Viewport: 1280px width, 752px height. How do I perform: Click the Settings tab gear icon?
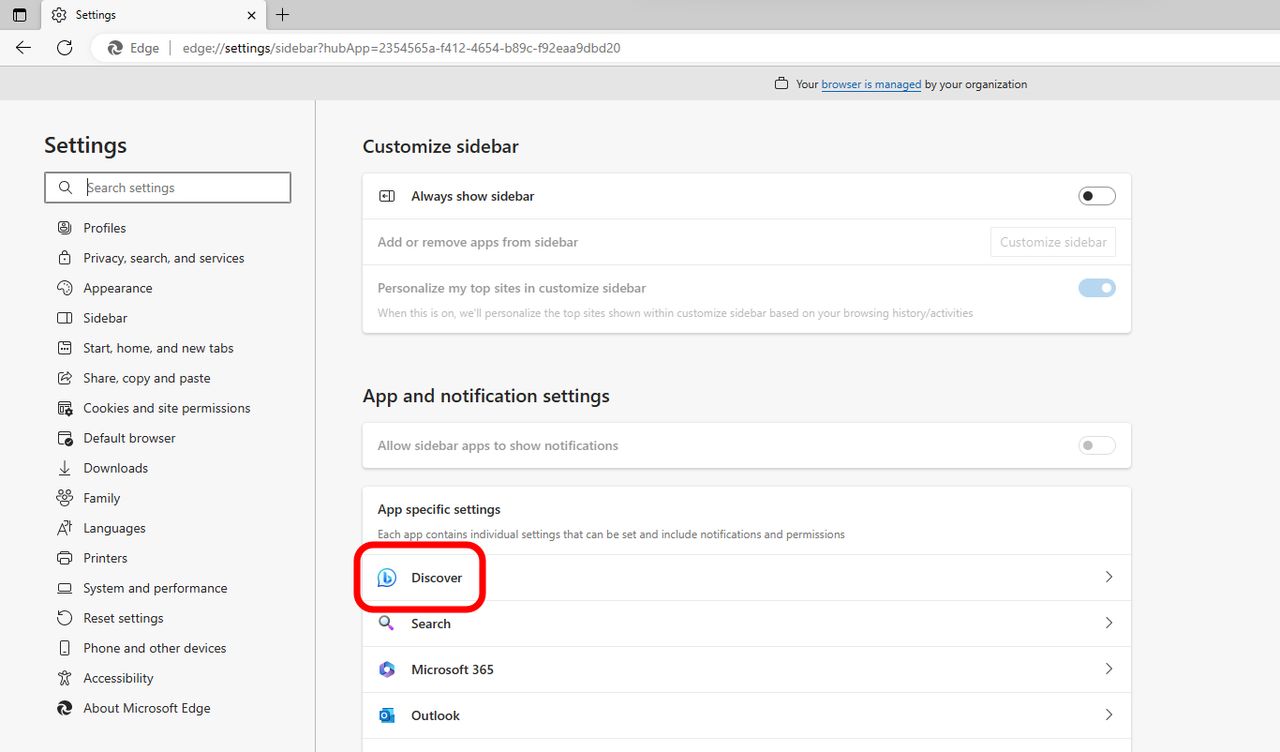pos(59,15)
